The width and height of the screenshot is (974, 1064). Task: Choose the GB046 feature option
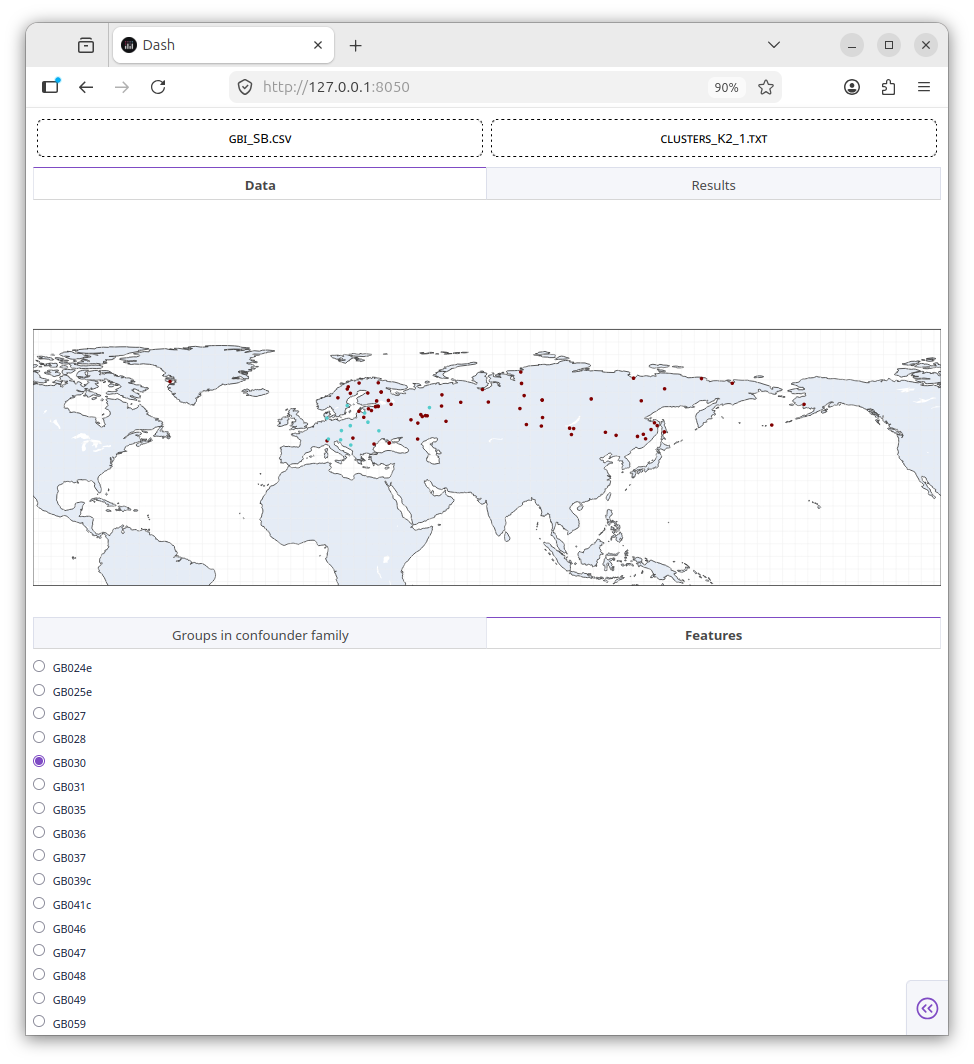[x=39, y=927]
